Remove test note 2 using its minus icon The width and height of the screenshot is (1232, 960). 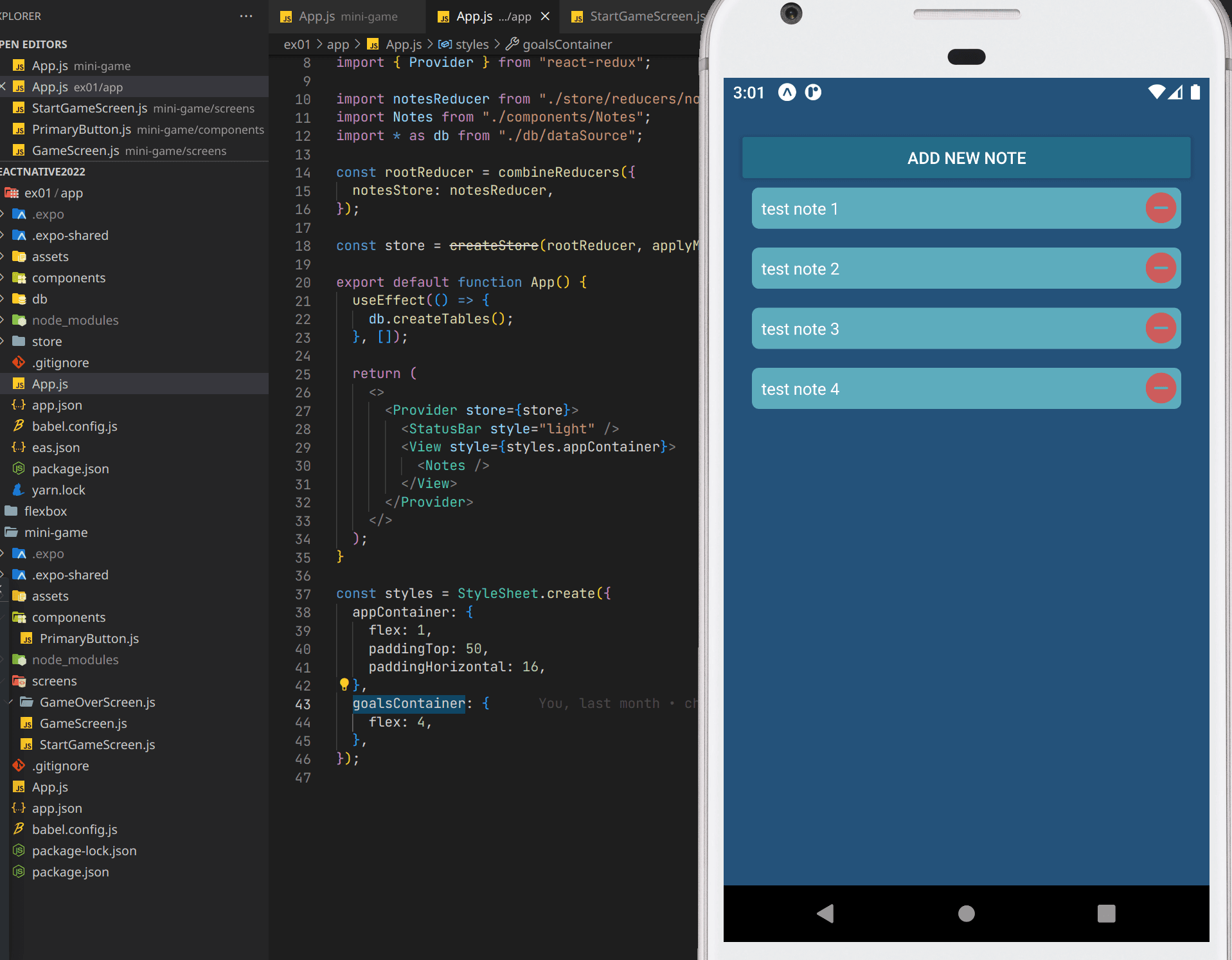coord(1161,268)
